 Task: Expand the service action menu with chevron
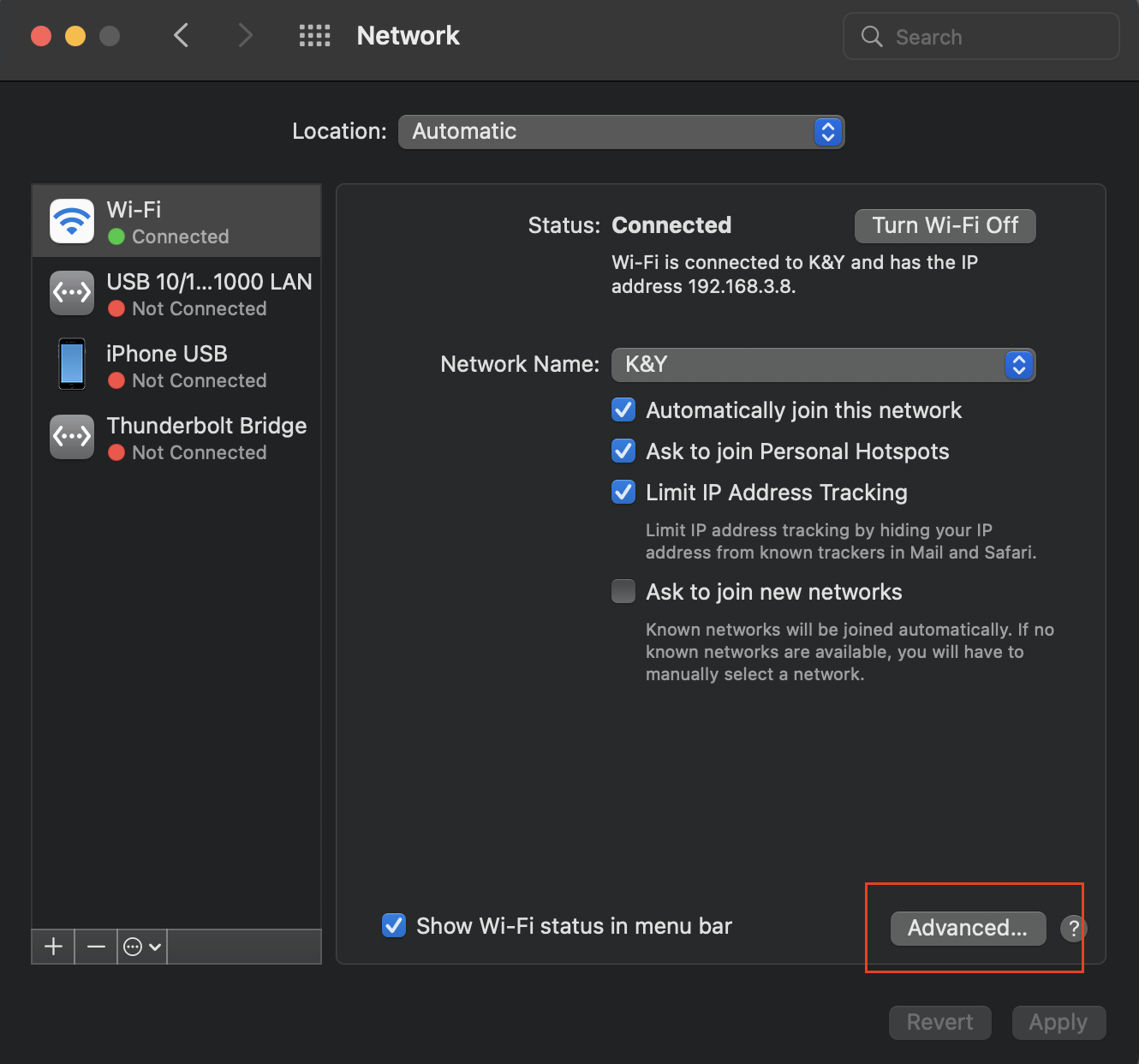[142, 947]
